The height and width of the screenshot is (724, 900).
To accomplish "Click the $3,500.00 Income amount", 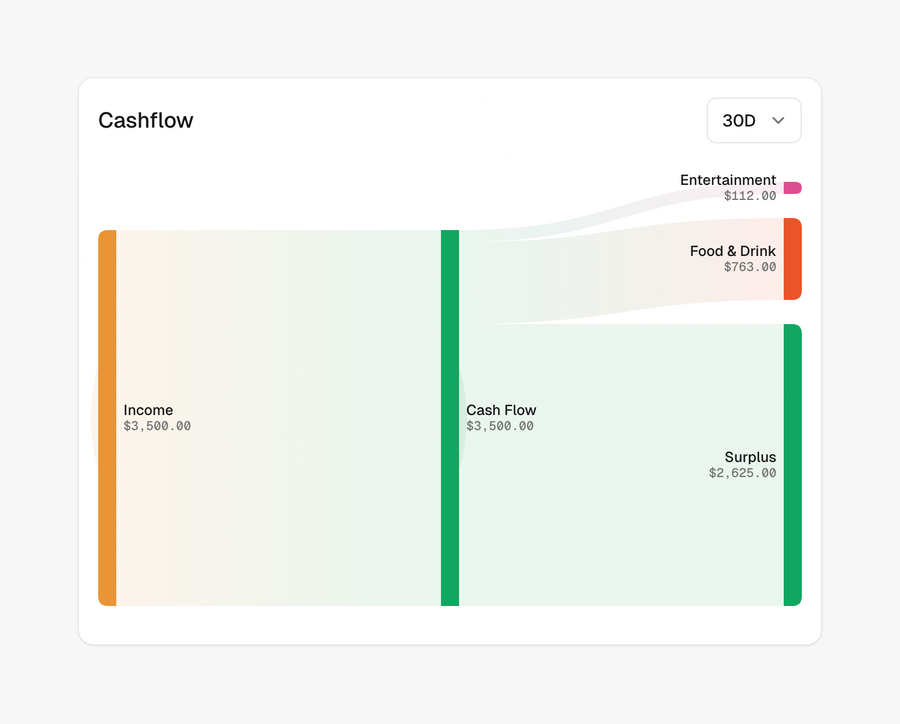I will (x=156, y=425).
